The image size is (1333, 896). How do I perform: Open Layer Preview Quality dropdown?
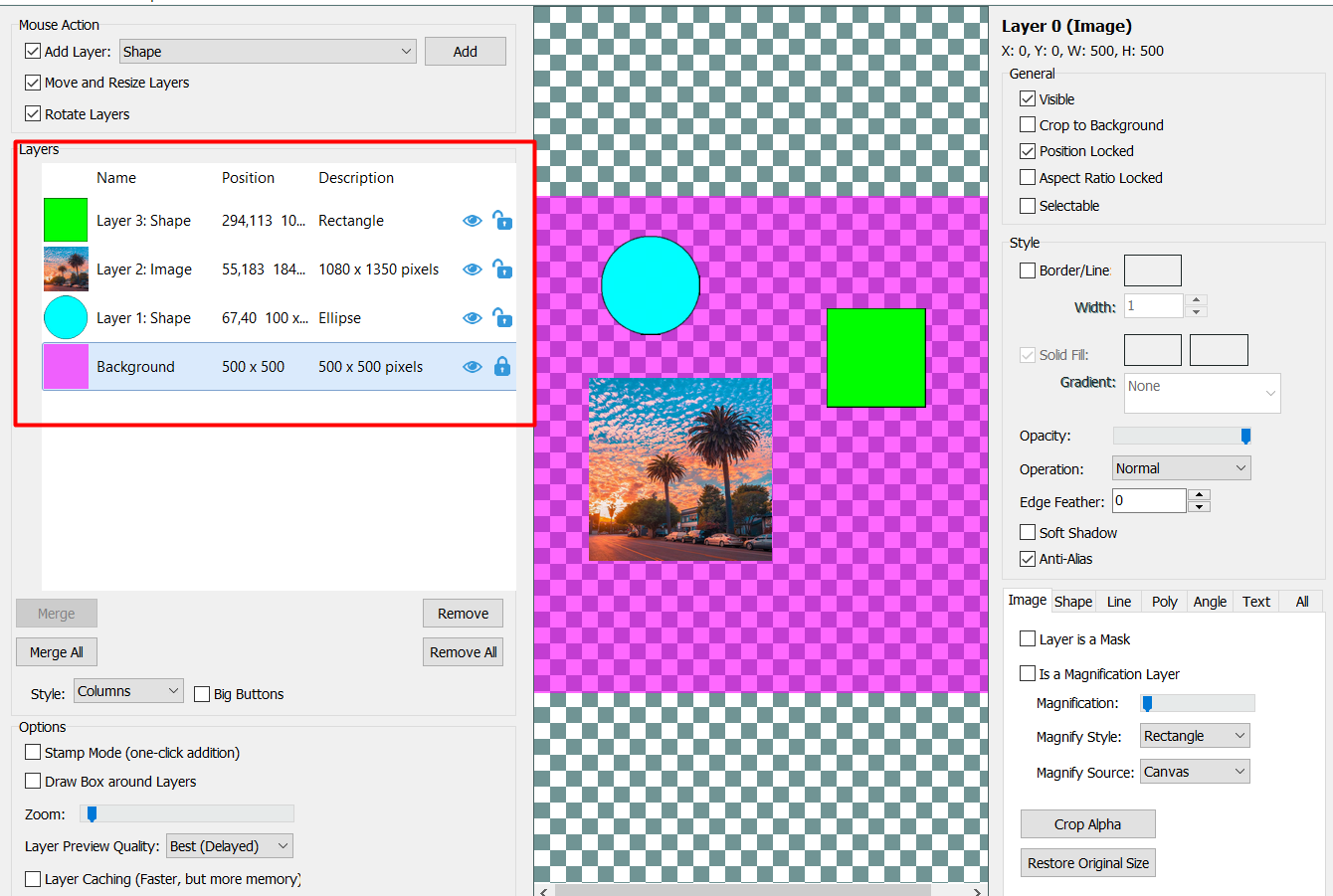coord(230,846)
